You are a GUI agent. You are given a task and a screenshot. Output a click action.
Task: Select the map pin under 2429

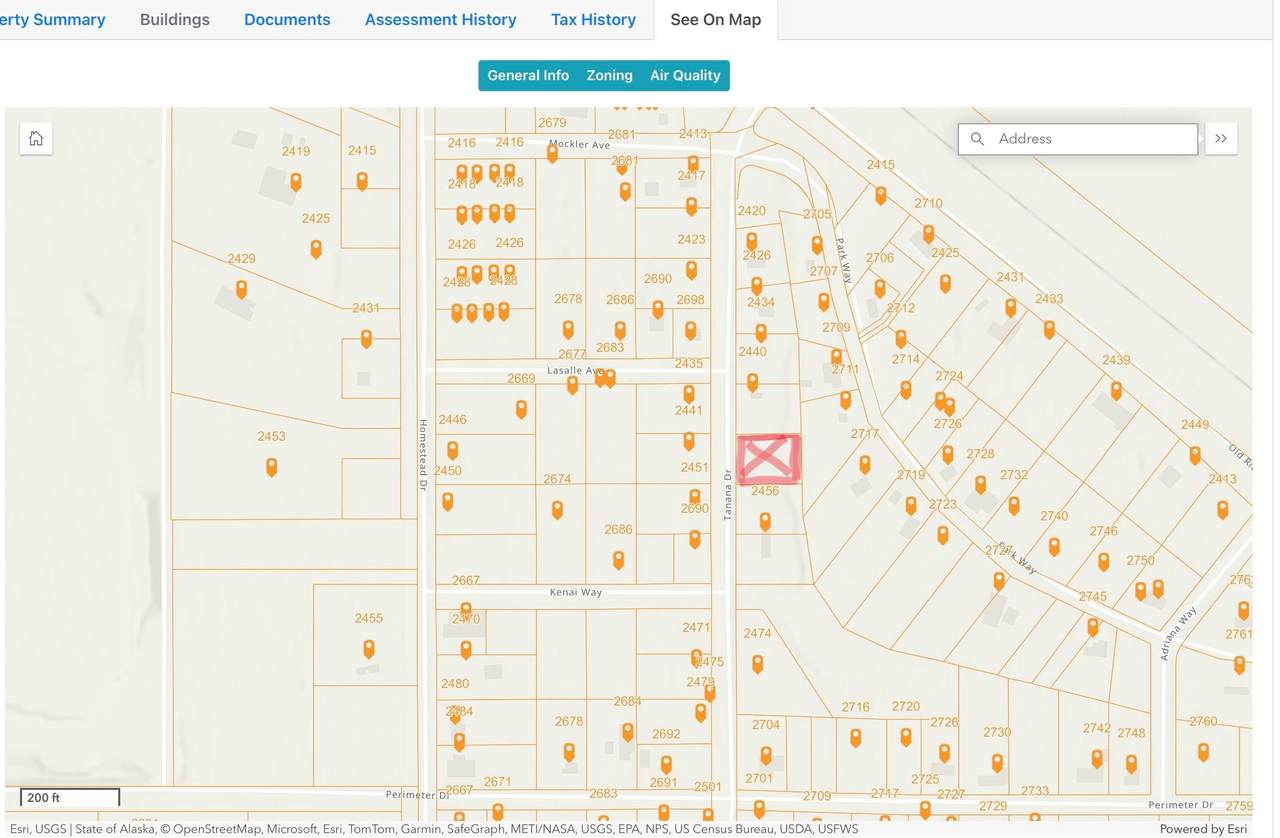pos(241,289)
